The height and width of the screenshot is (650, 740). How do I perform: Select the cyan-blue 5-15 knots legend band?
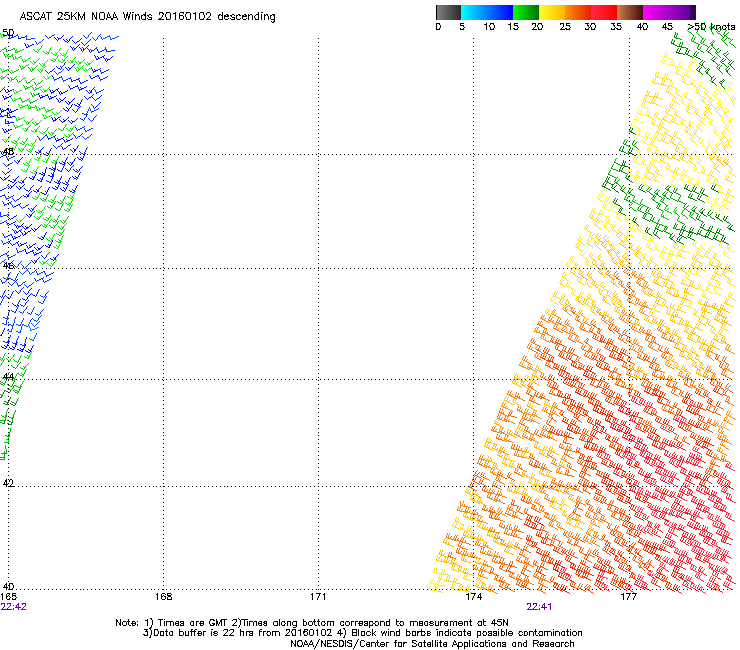[487, 12]
